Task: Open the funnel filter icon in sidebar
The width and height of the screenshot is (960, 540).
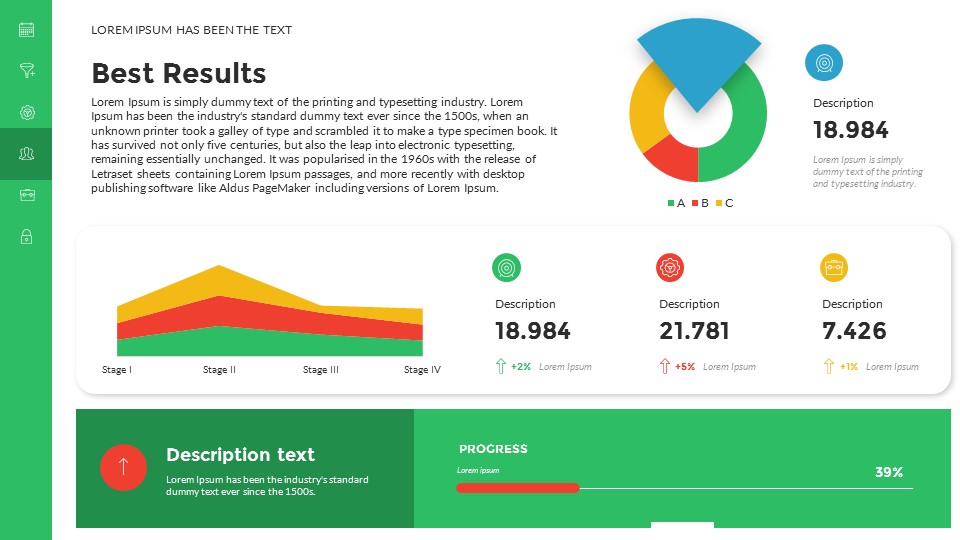Action: [x=27, y=70]
